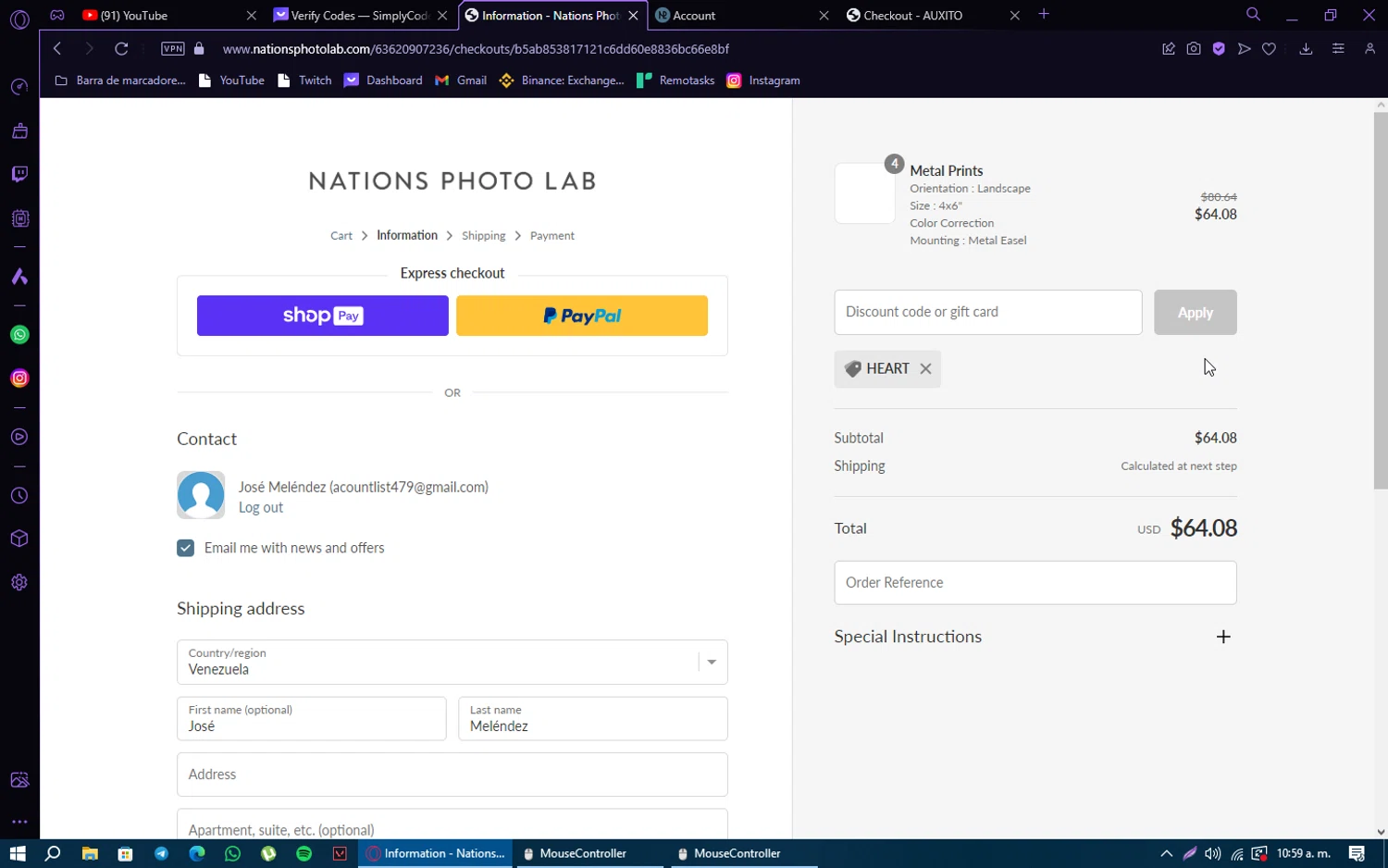Open Twitch panel in sidebar

click(x=19, y=175)
